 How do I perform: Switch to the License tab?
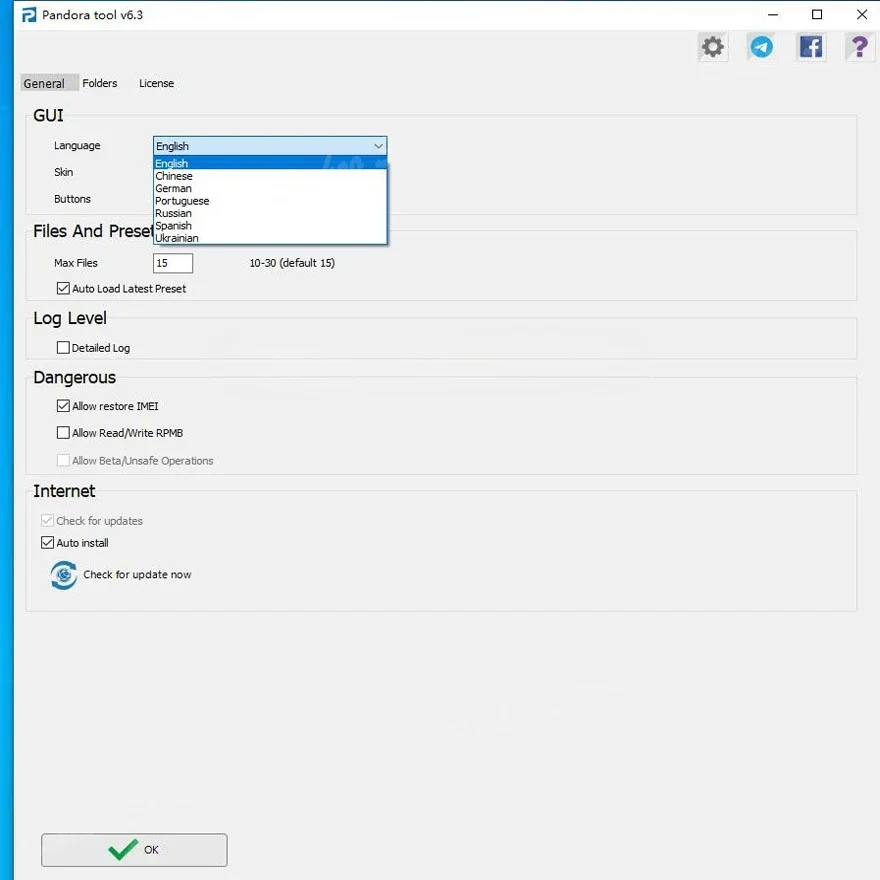(x=157, y=83)
